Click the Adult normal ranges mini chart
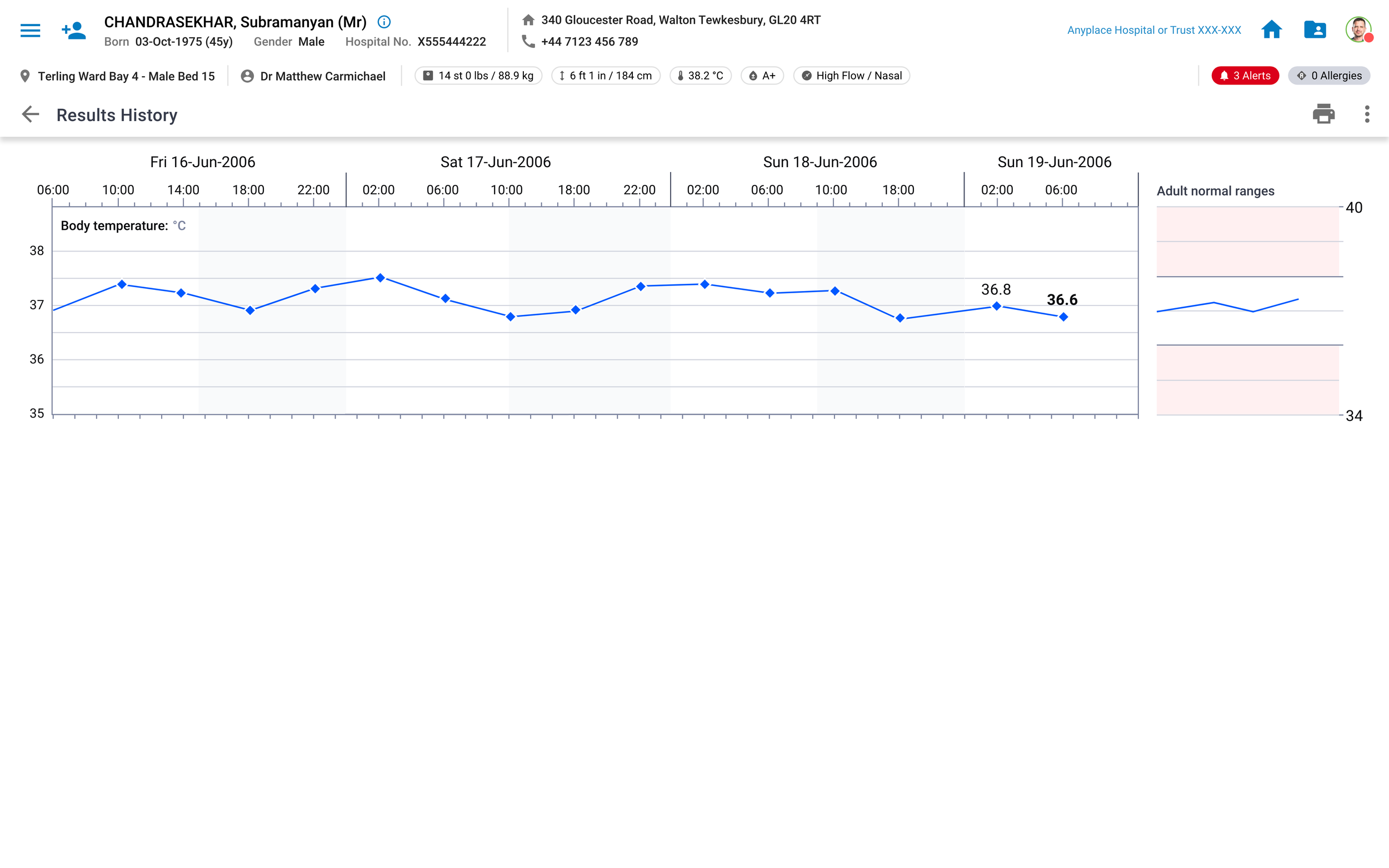The height and width of the screenshot is (868, 1389). pyautogui.click(x=1247, y=310)
